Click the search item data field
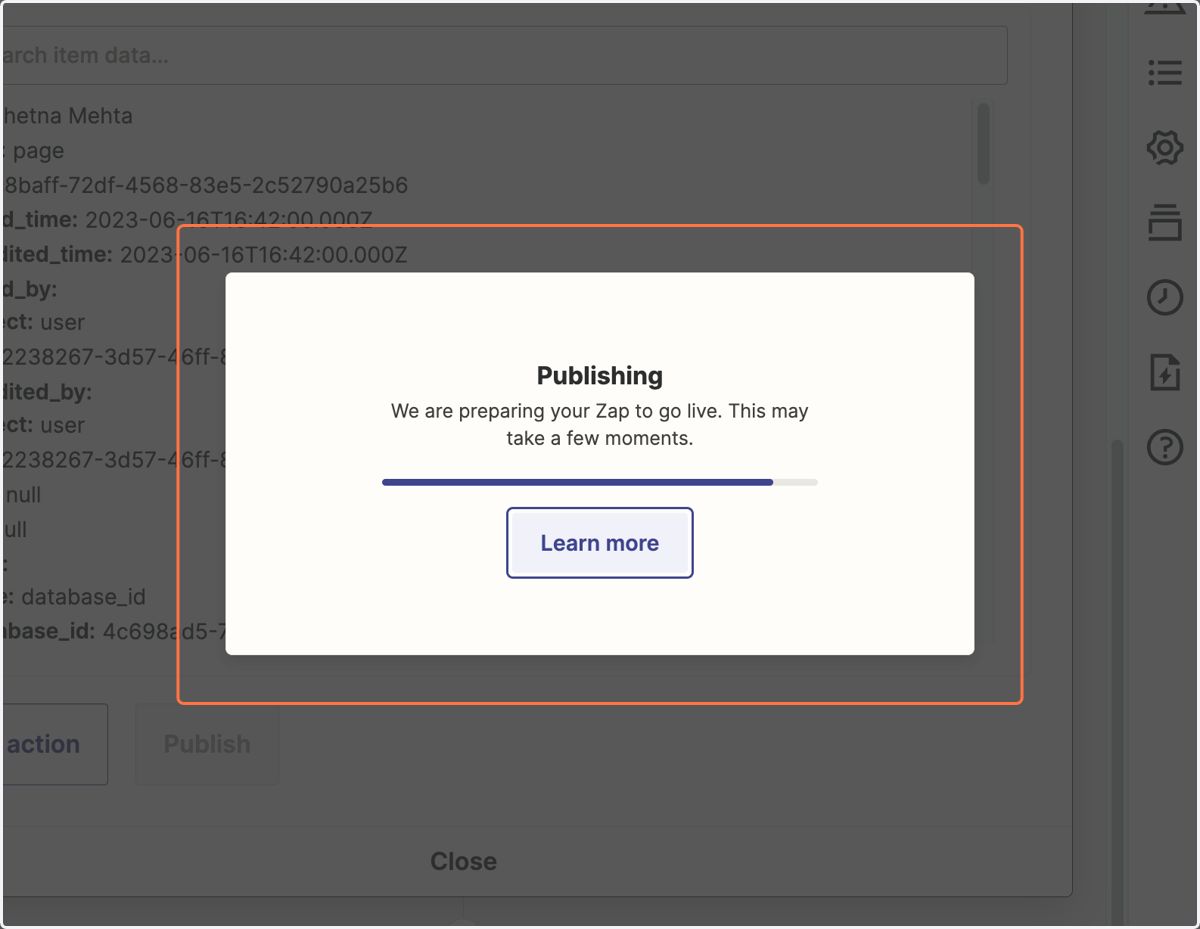1200x929 pixels. (x=503, y=55)
